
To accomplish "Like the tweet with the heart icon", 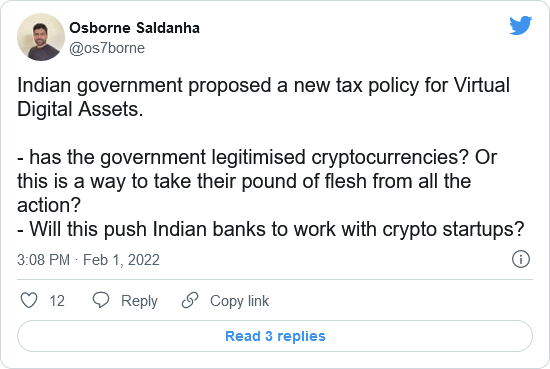I will 29,301.
